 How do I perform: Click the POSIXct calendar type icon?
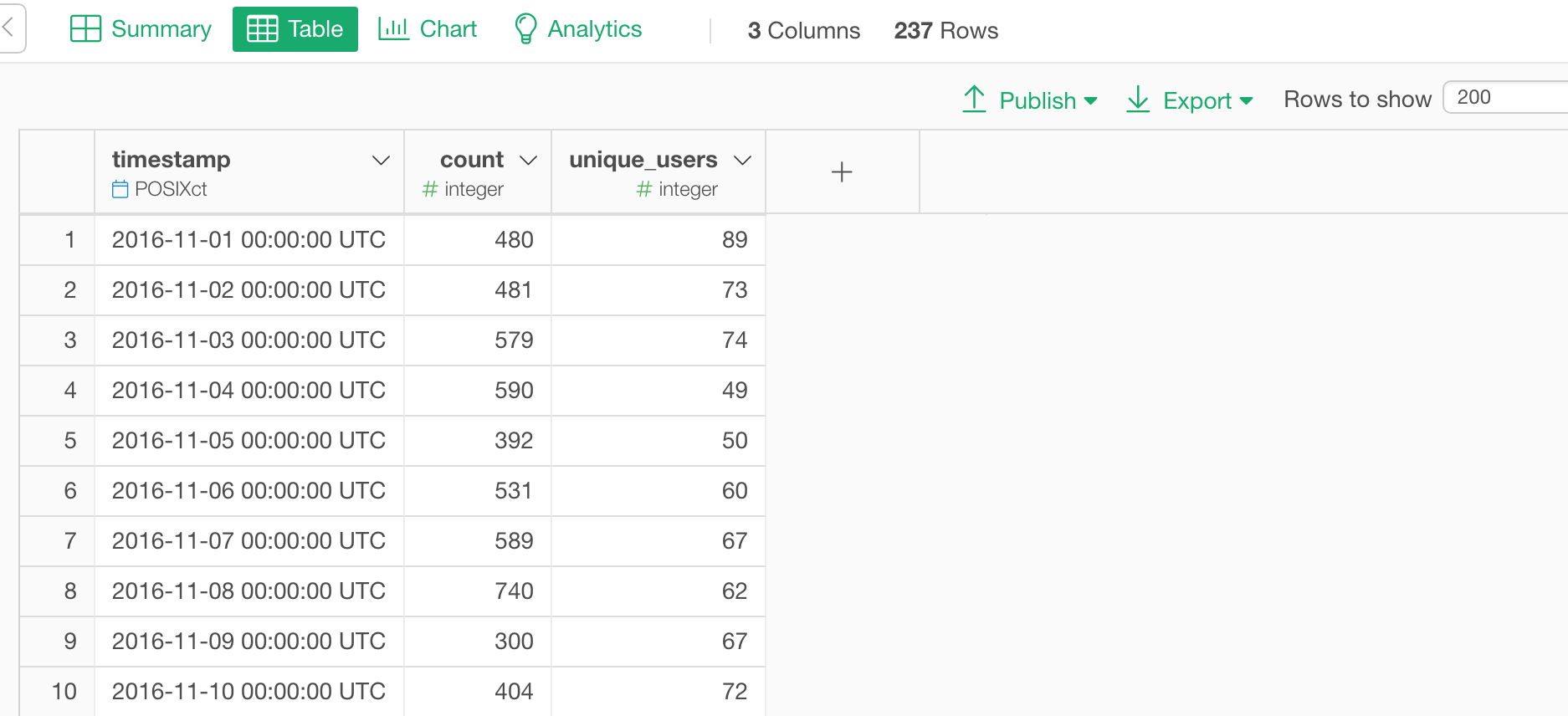pos(120,189)
